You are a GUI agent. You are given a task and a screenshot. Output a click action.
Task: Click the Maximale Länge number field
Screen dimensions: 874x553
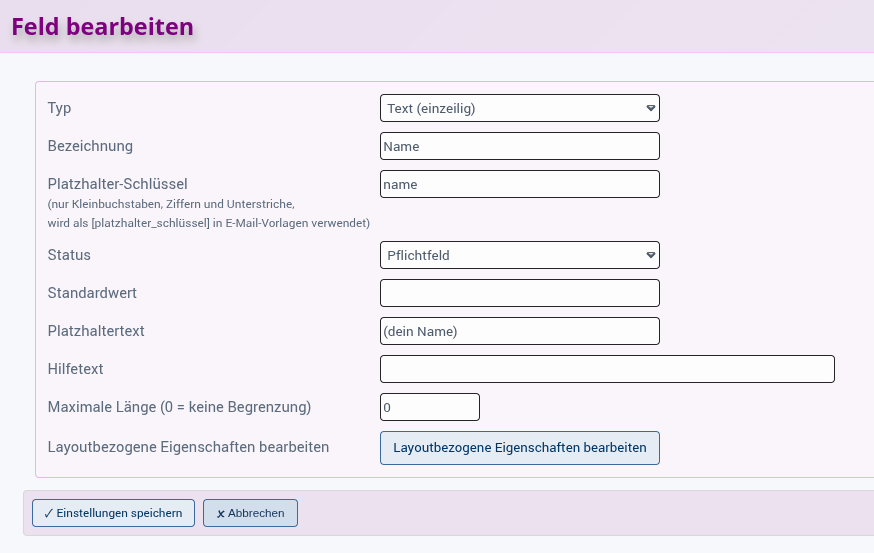point(430,407)
